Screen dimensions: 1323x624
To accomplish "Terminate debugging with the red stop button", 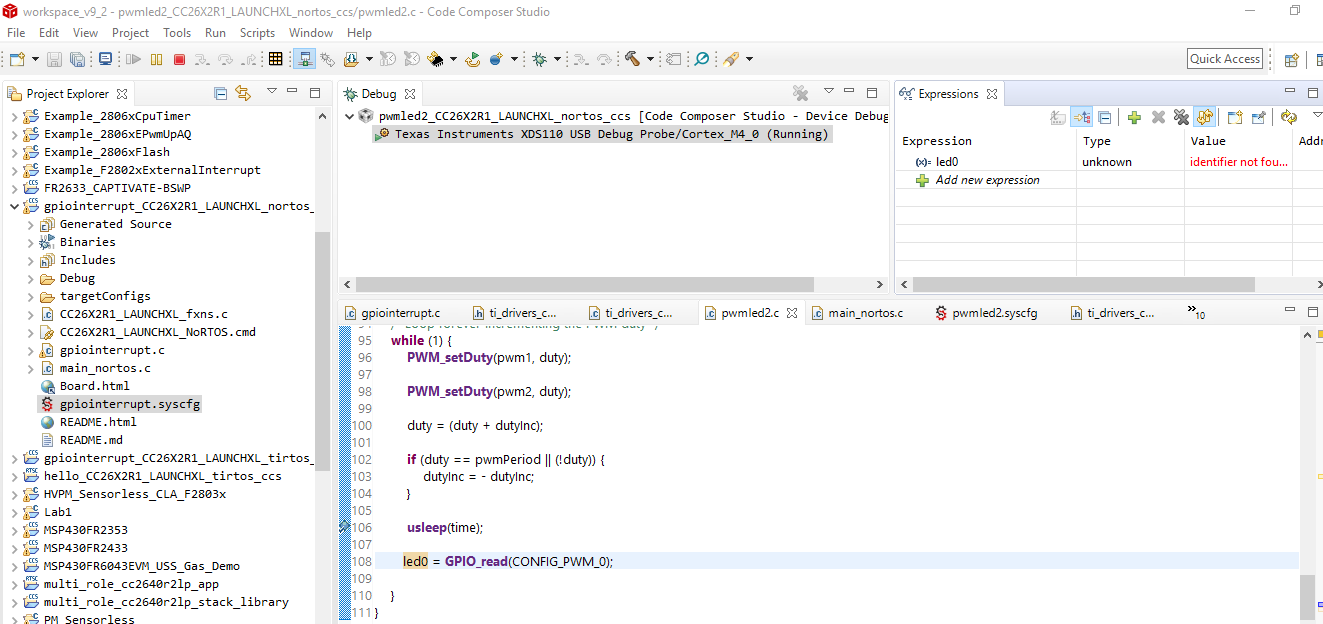I will point(179,59).
